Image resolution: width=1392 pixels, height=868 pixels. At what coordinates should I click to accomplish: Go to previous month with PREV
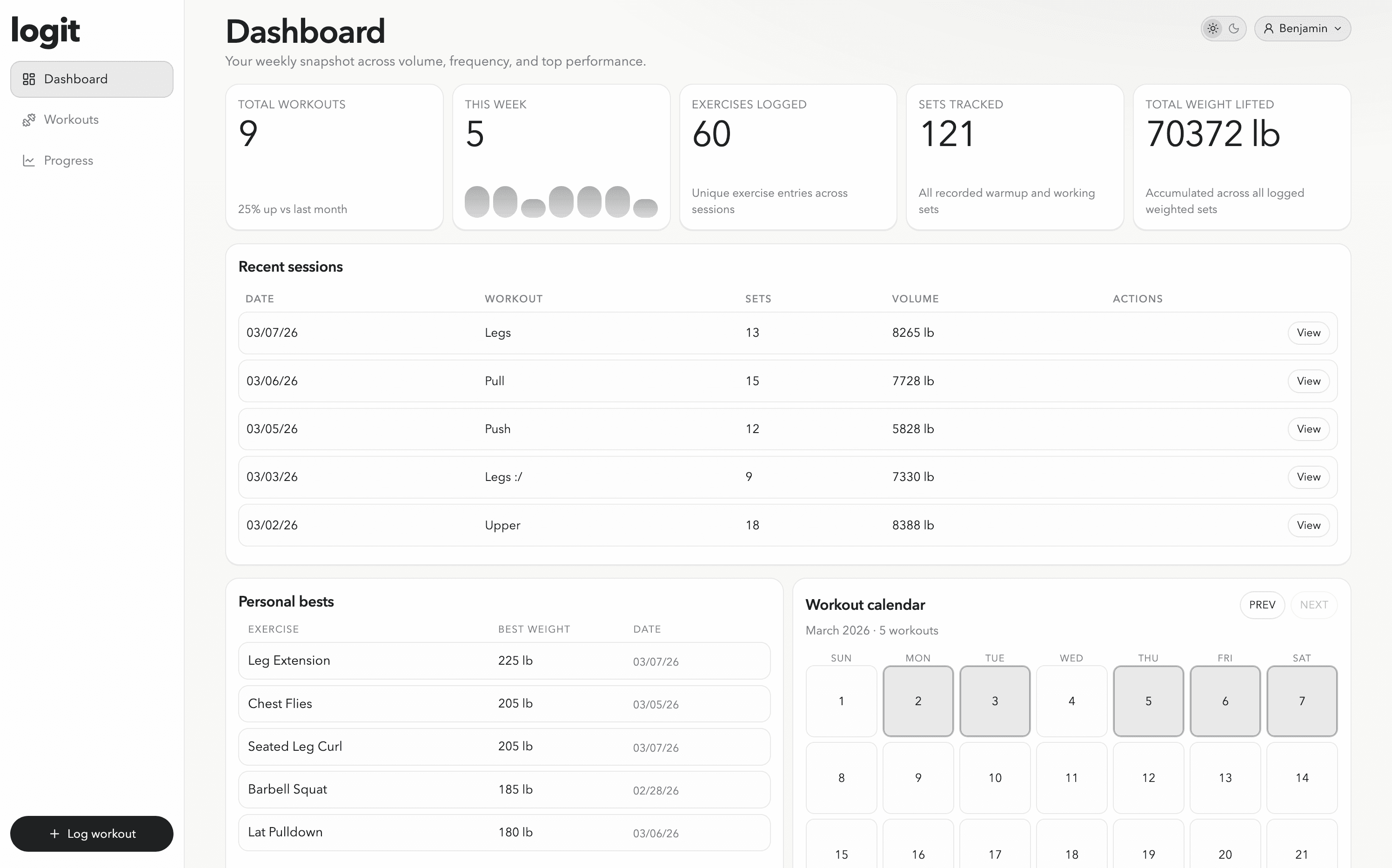(x=1262, y=605)
